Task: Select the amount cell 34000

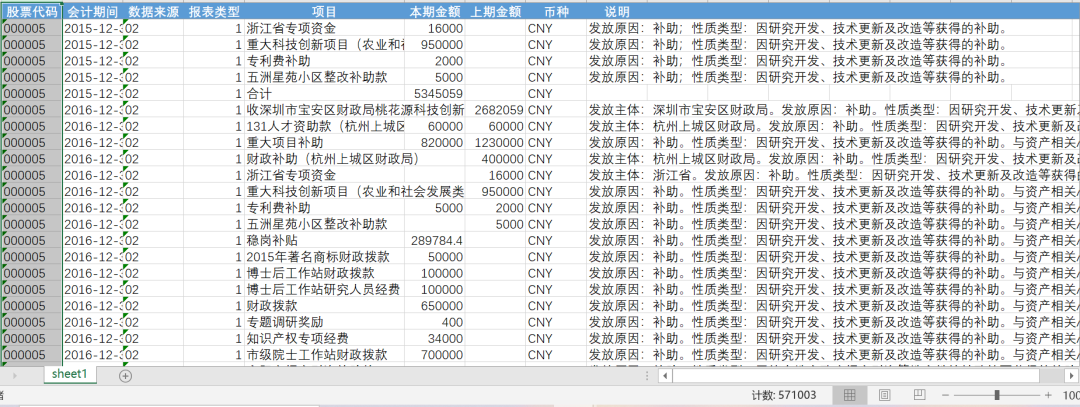Action: tap(435, 339)
